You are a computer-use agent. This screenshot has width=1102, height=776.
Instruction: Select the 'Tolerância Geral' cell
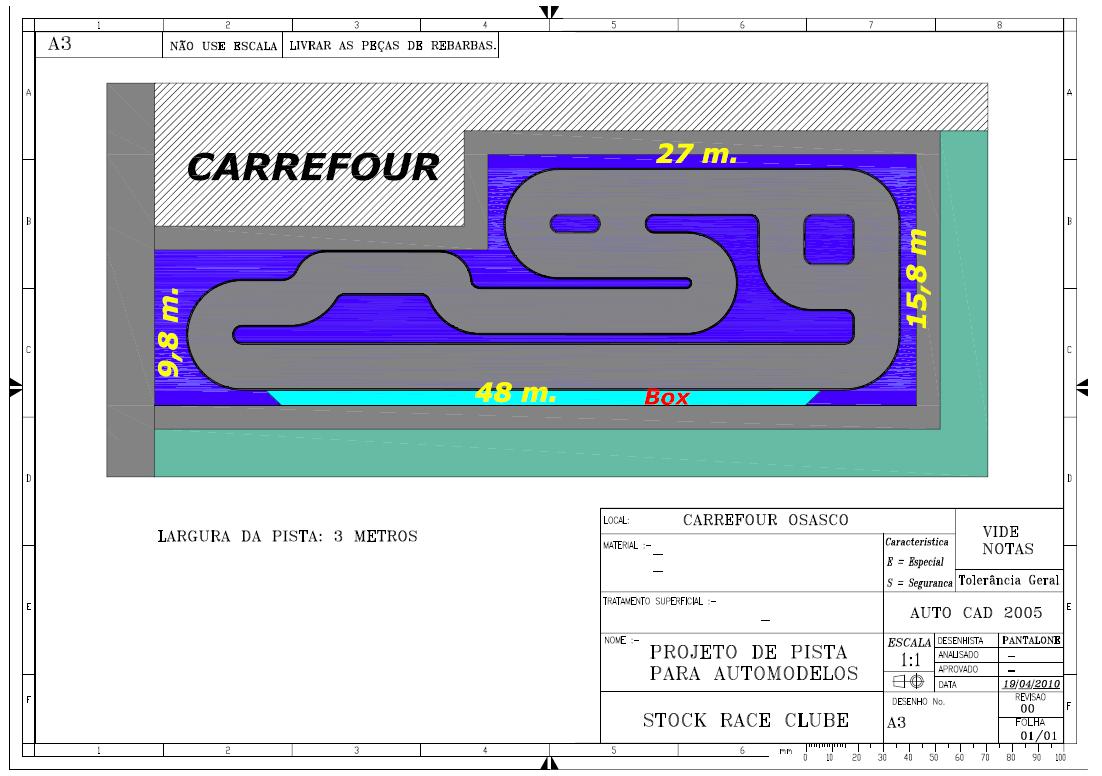(1009, 581)
